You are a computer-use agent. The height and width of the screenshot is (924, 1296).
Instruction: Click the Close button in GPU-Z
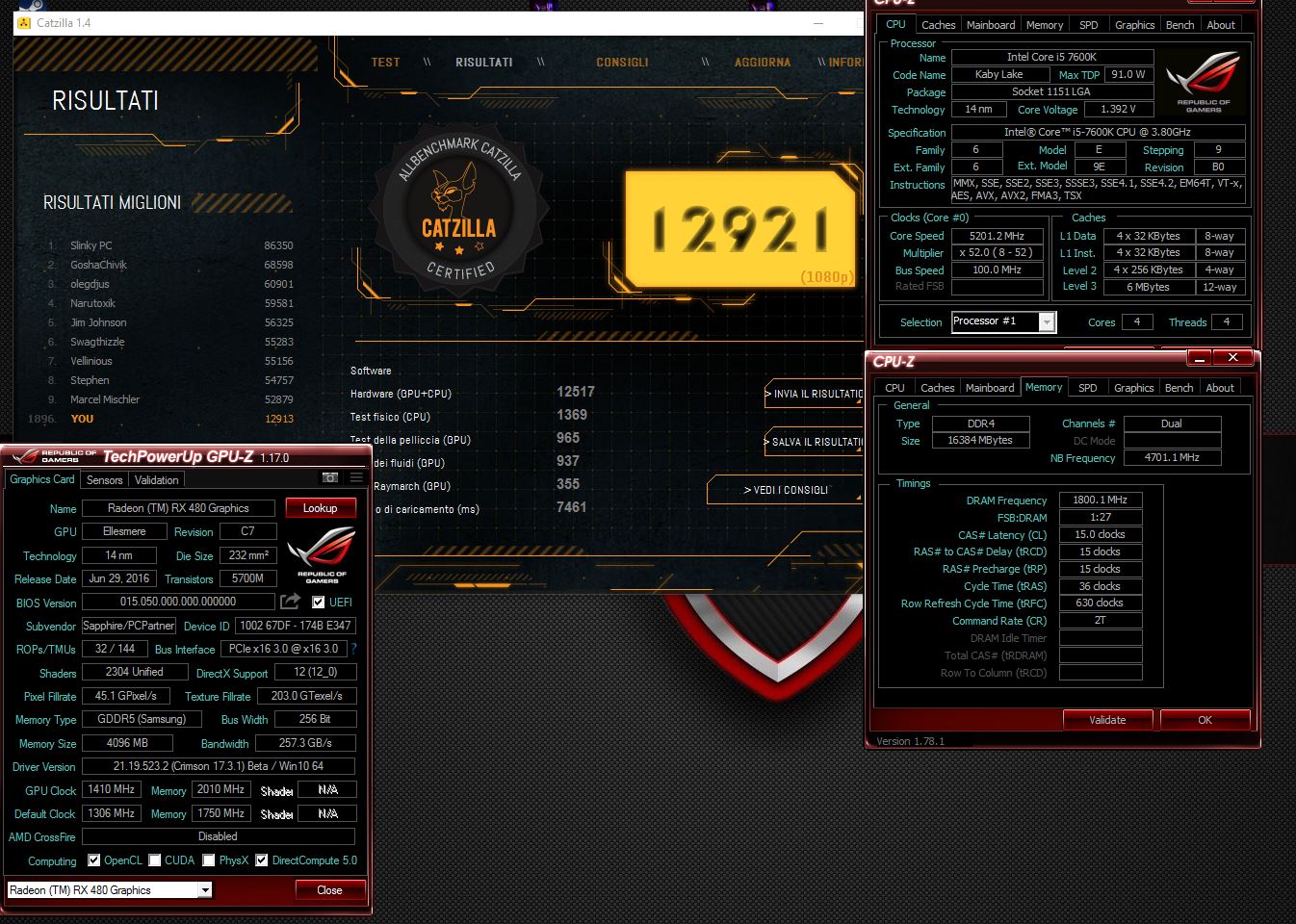click(329, 890)
